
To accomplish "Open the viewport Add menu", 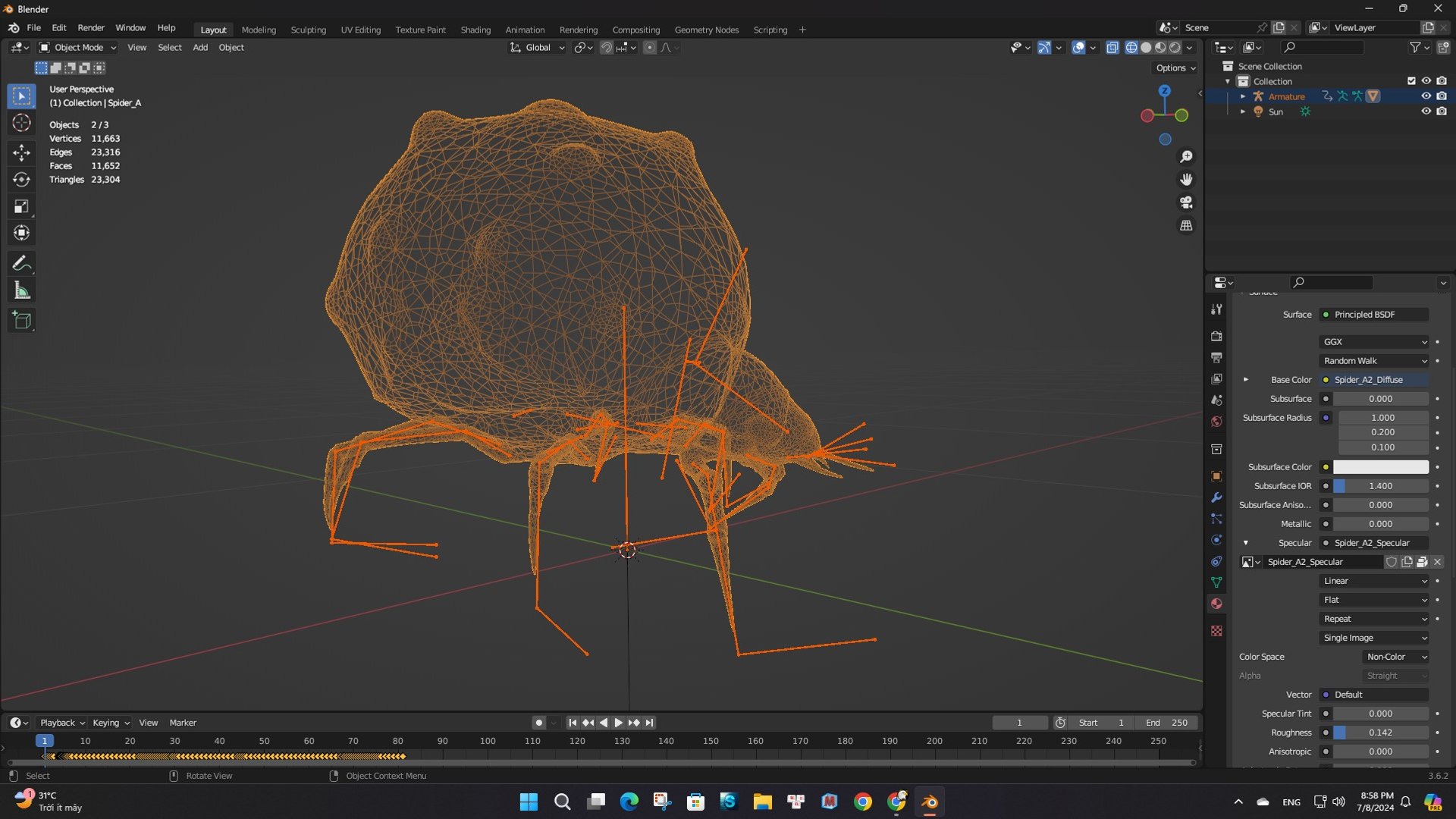I will 200,48.
